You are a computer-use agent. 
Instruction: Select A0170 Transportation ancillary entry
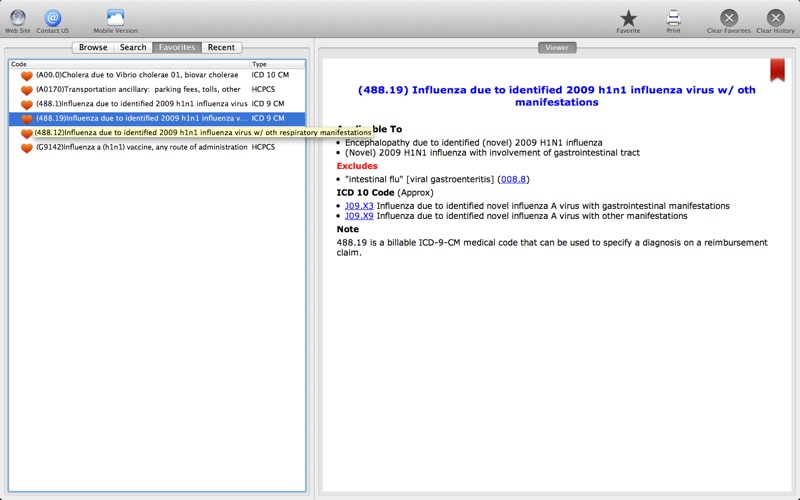(157, 89)
